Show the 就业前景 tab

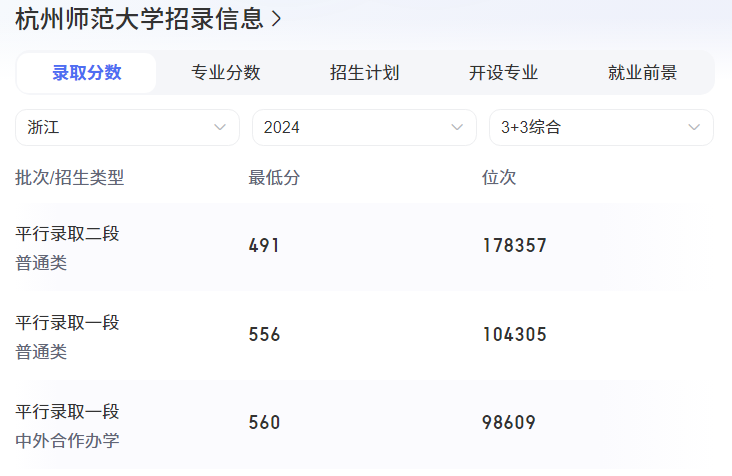(642, 73)
